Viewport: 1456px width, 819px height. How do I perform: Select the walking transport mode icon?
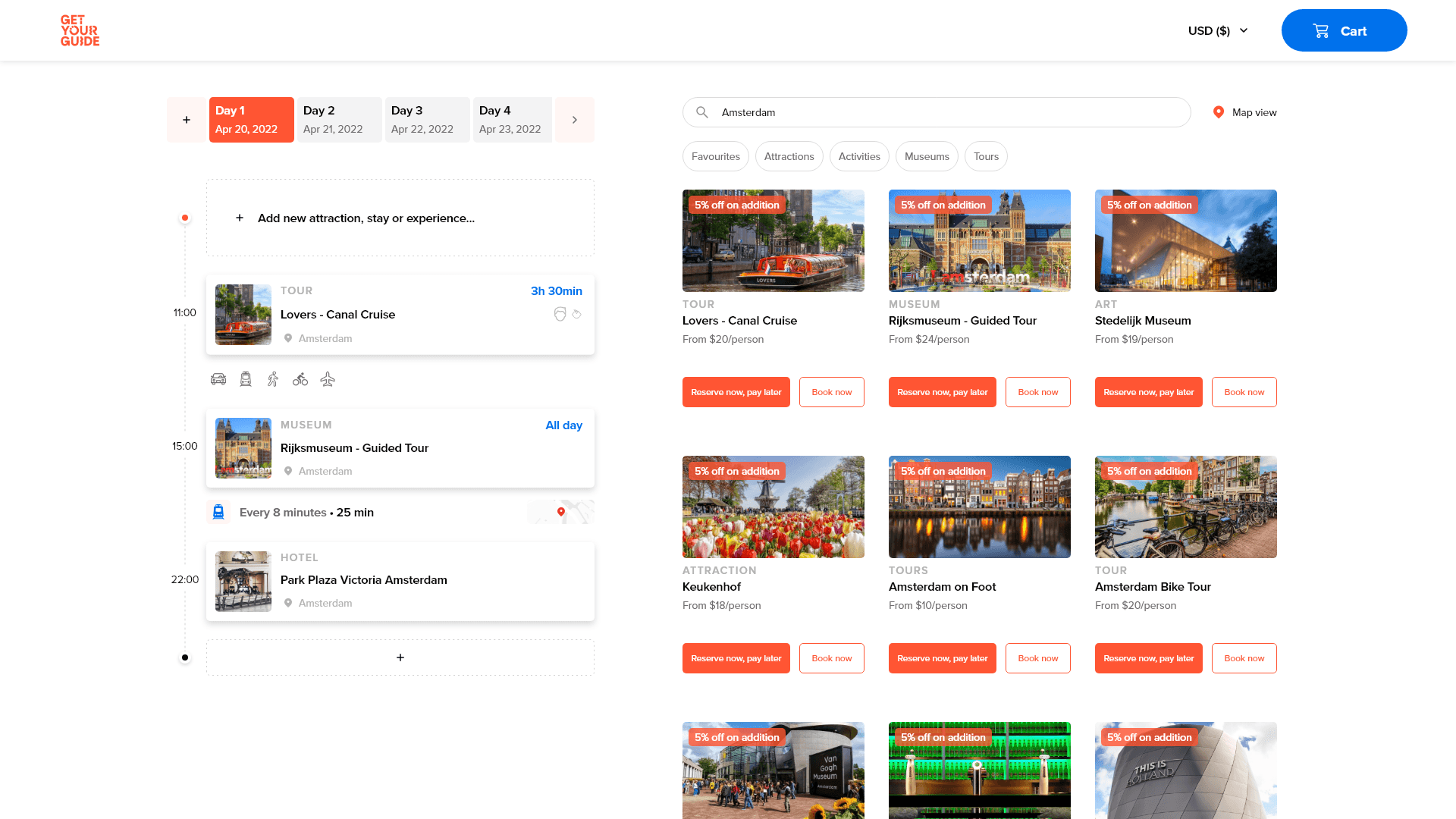(273, 379)
